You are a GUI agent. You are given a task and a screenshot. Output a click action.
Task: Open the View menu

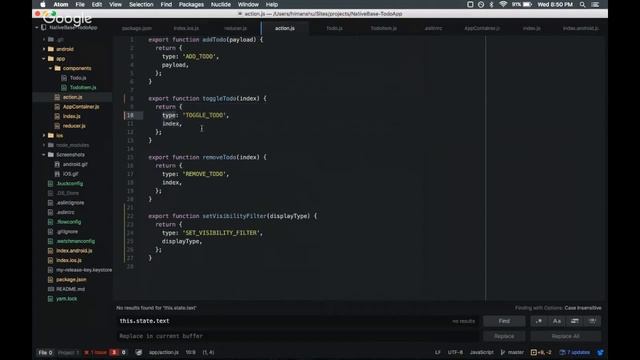click(115, 4)
